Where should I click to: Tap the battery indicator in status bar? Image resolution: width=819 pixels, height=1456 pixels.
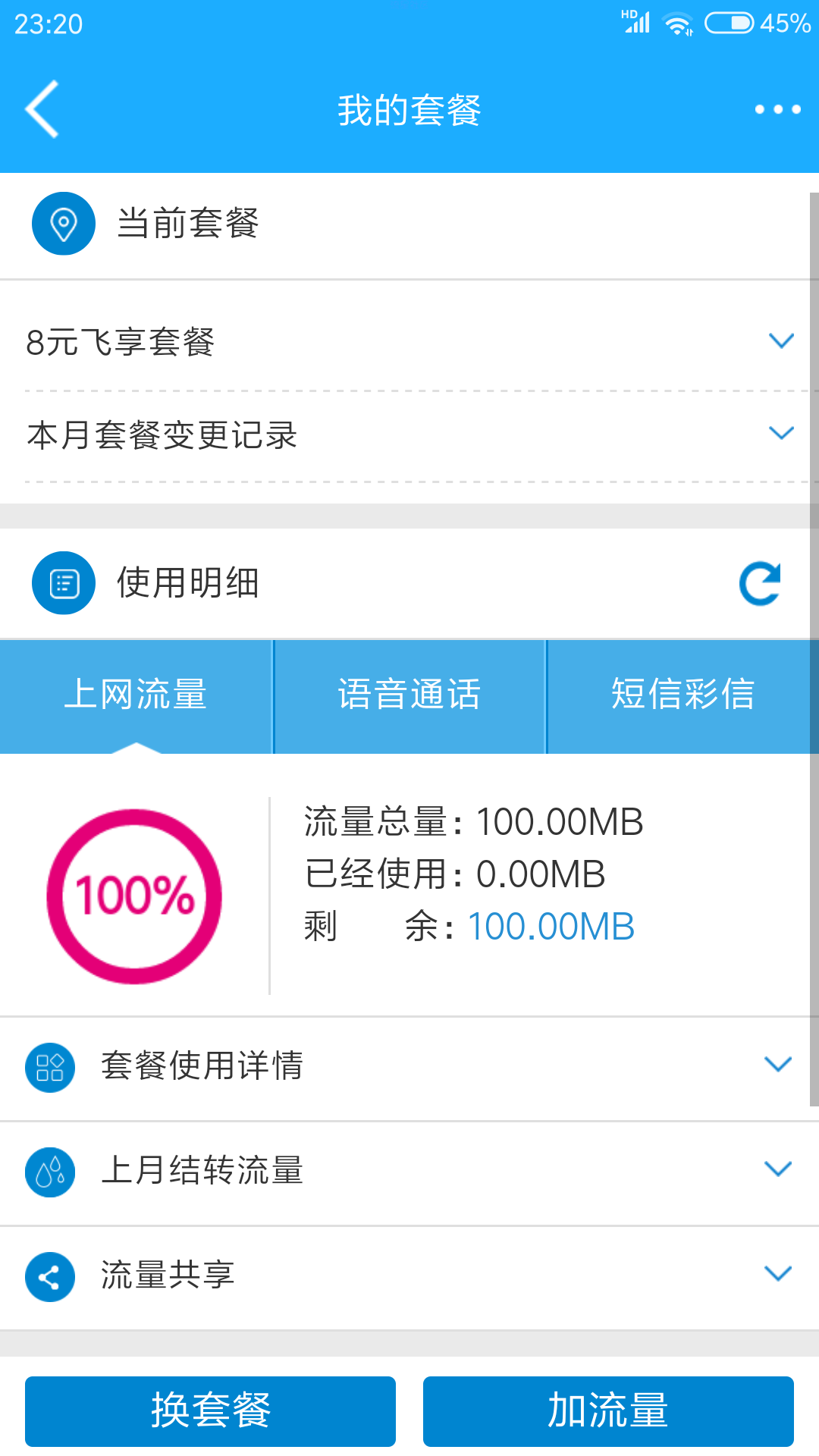point(730,24)
